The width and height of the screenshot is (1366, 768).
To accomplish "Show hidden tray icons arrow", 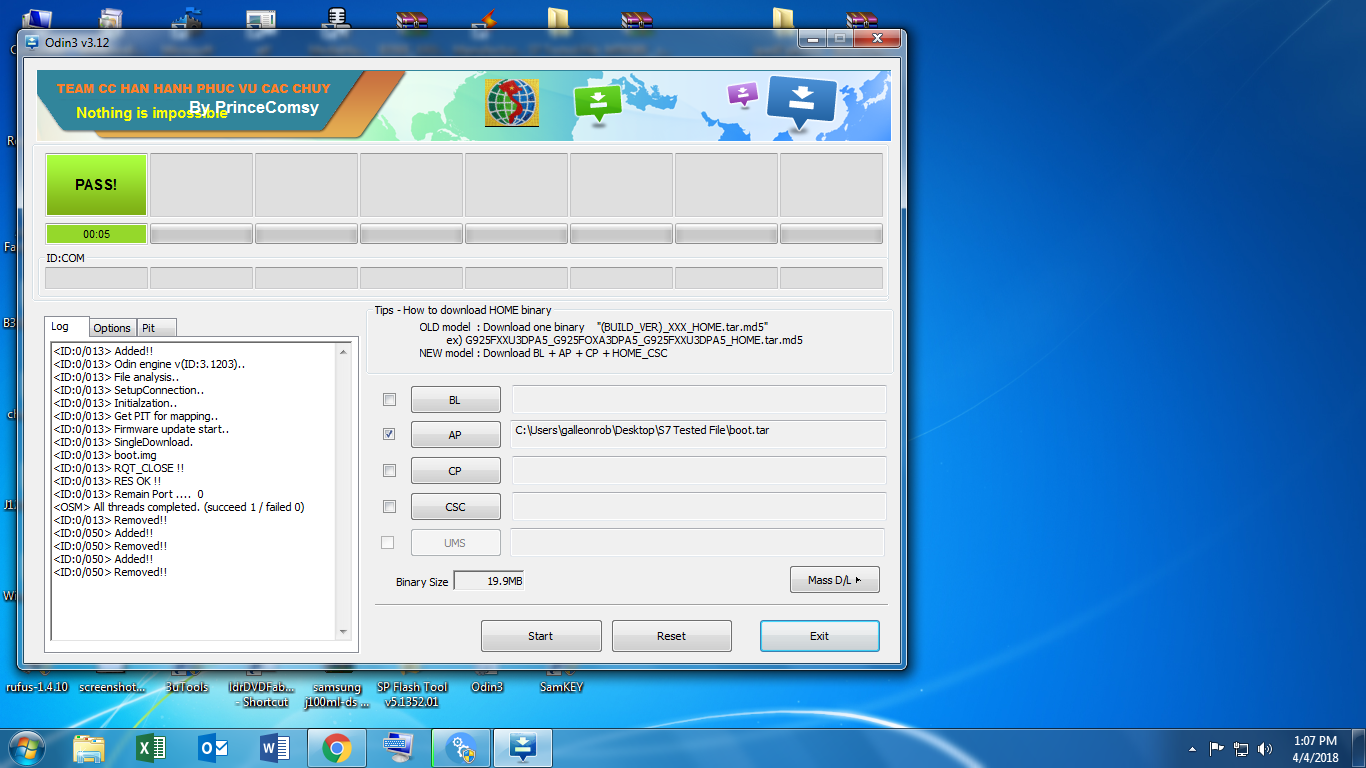I will pyautogui.click(x=1192, y=748).
